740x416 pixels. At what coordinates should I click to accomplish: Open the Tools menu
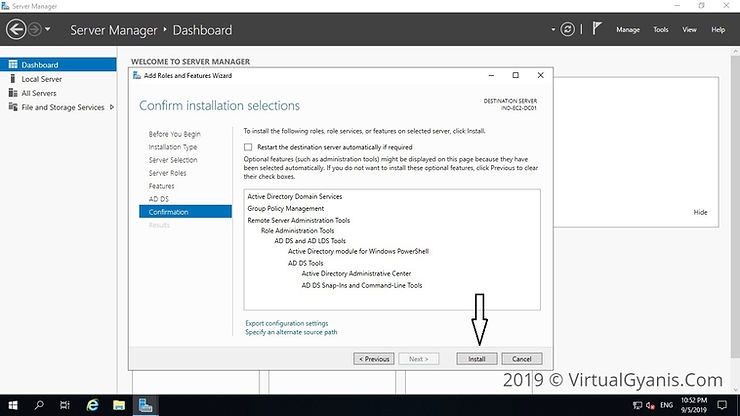(x=660, y=30)
